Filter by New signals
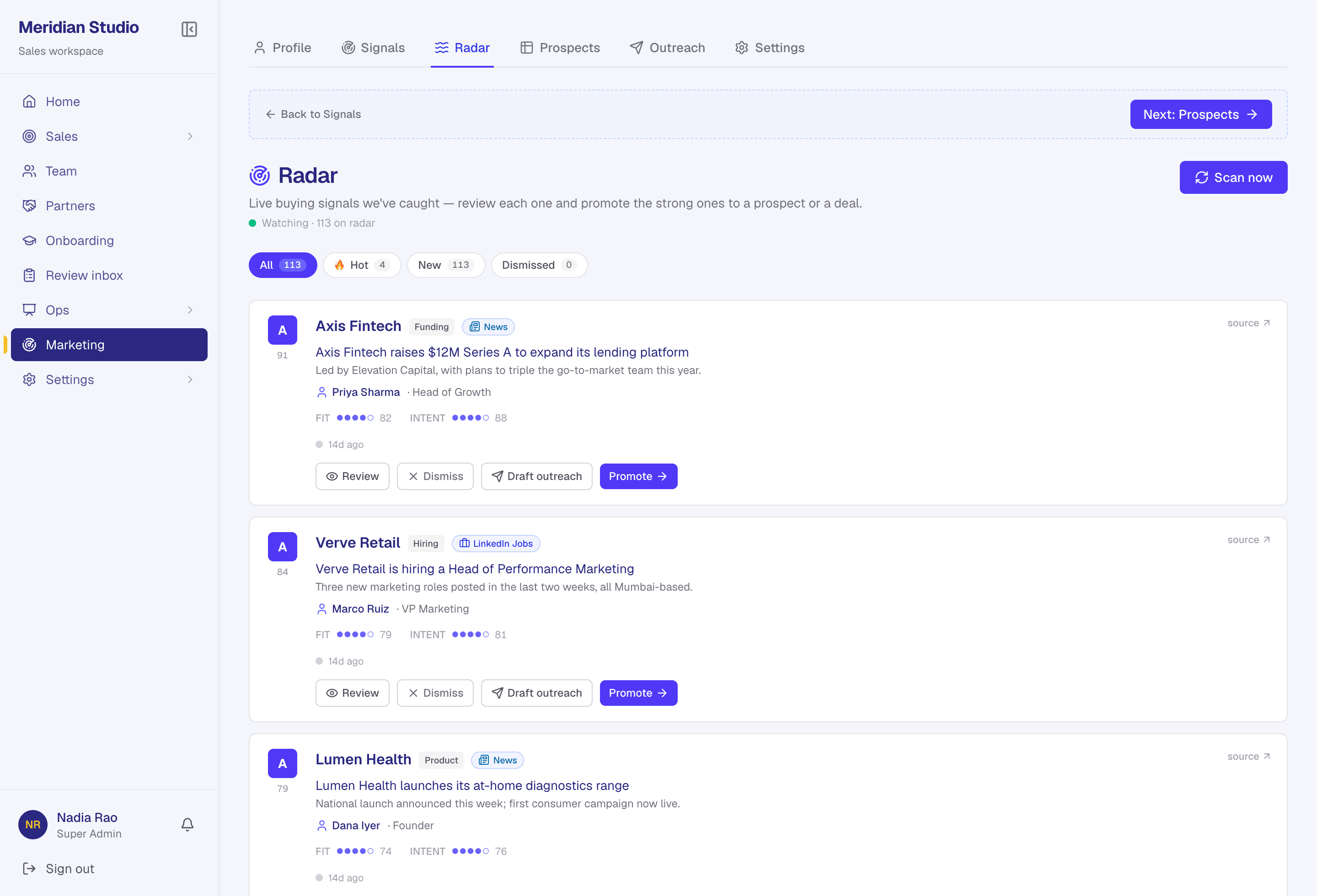 pos(446,265)
